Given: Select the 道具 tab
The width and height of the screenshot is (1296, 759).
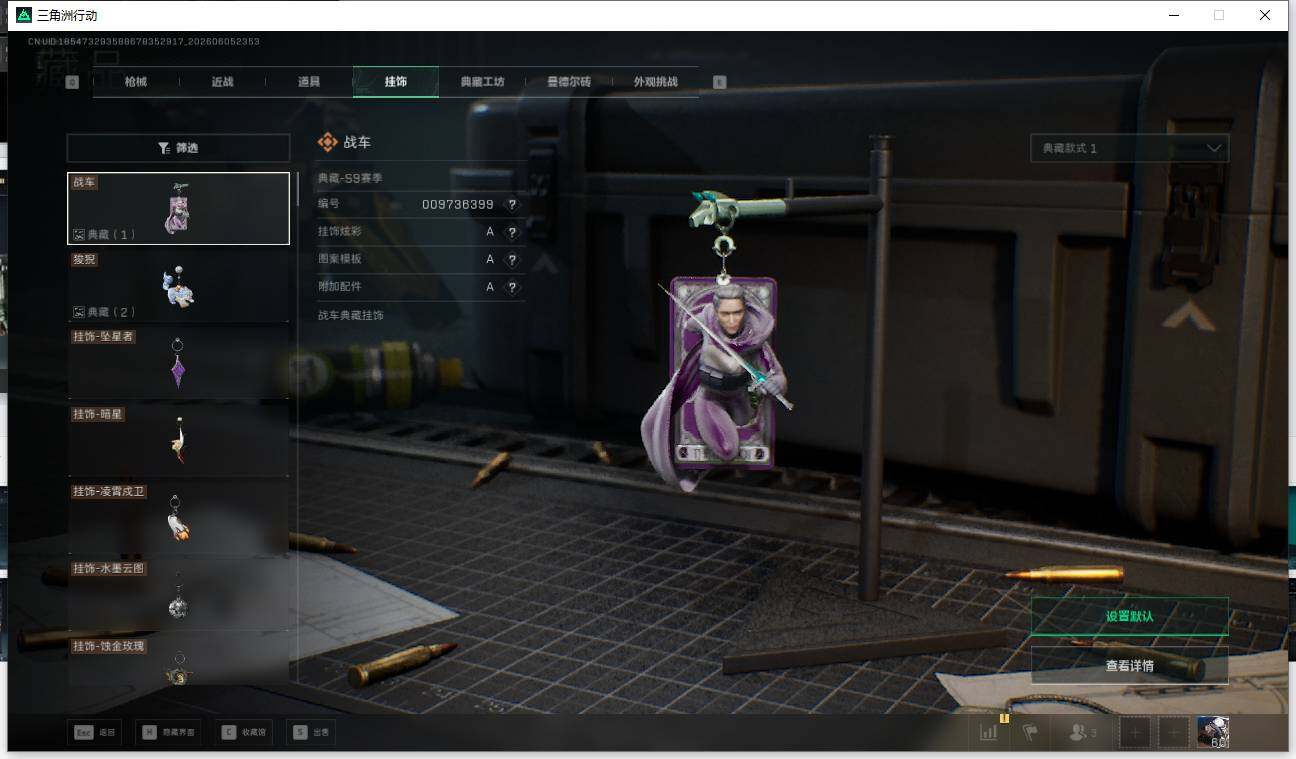Looking at the screenshot, I should coord(309,82).
